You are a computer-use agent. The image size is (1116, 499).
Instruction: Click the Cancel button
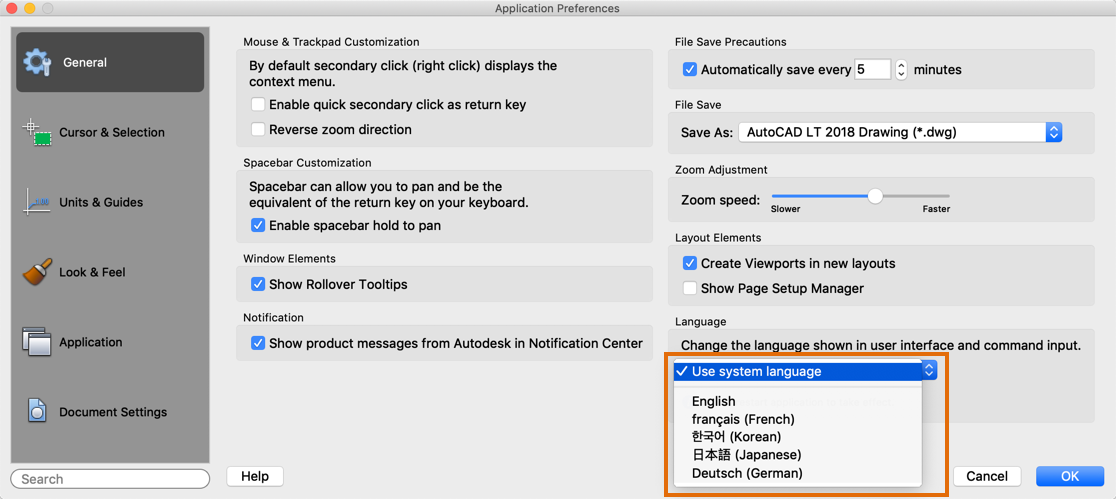(x=986, y=476)
